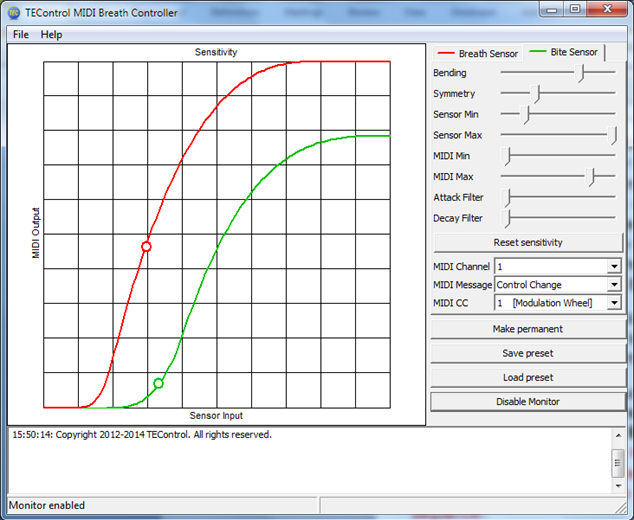Click the log scrollbar down arrow
The width and height of the screenshot is (634, 520).
tap(618, 486)
